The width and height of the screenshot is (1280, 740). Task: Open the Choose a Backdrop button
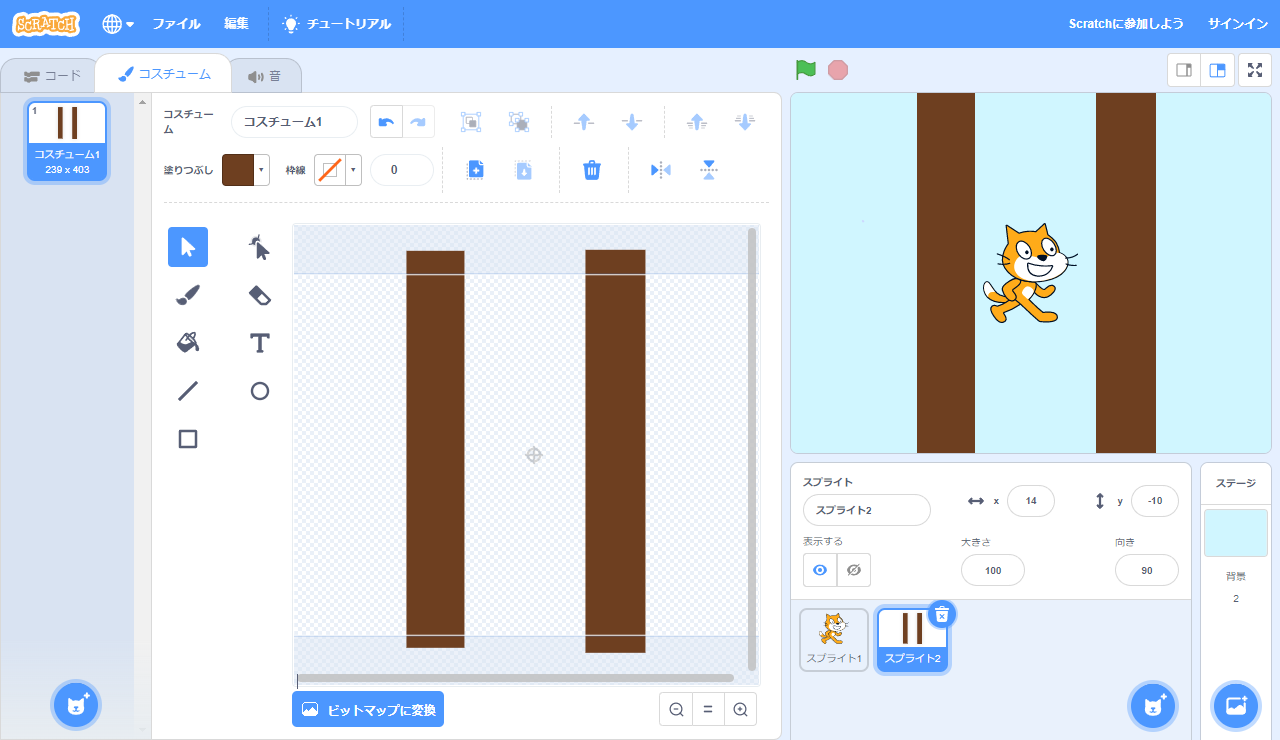[1236, 706]
